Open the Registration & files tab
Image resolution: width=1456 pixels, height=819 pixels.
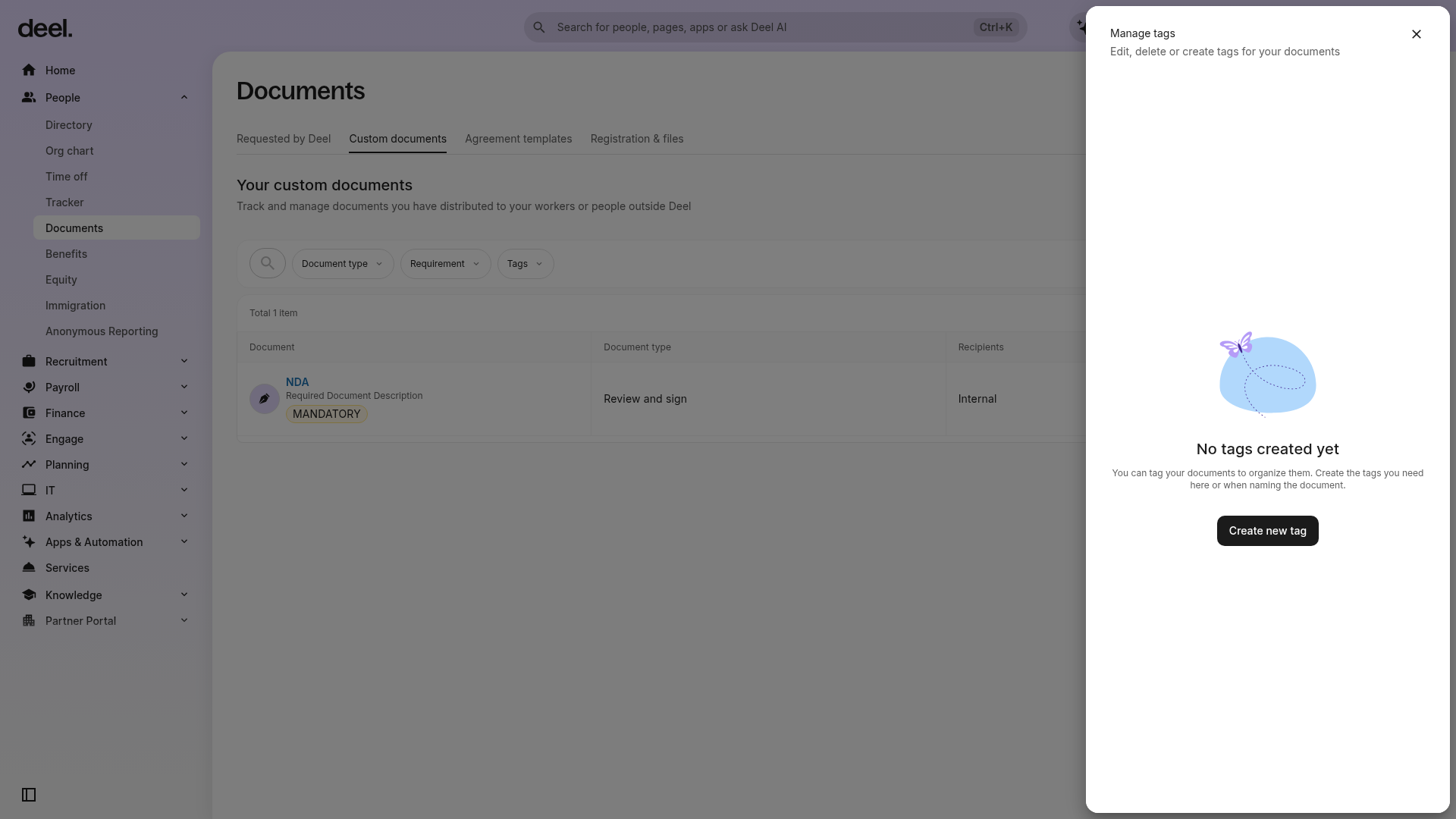click(637, 139)
